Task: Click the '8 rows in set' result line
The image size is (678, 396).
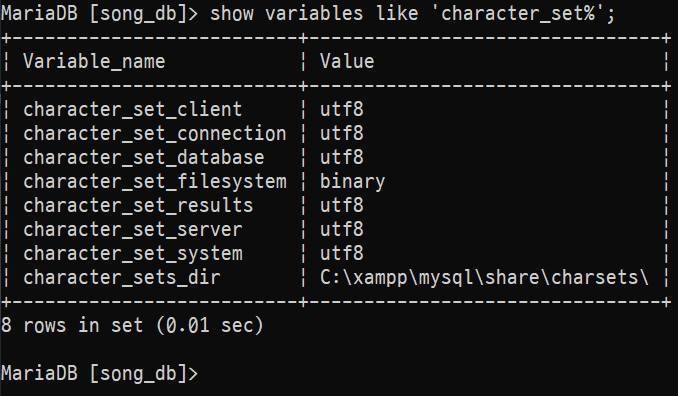Action: pyautogui.click(x=132, y=325)
